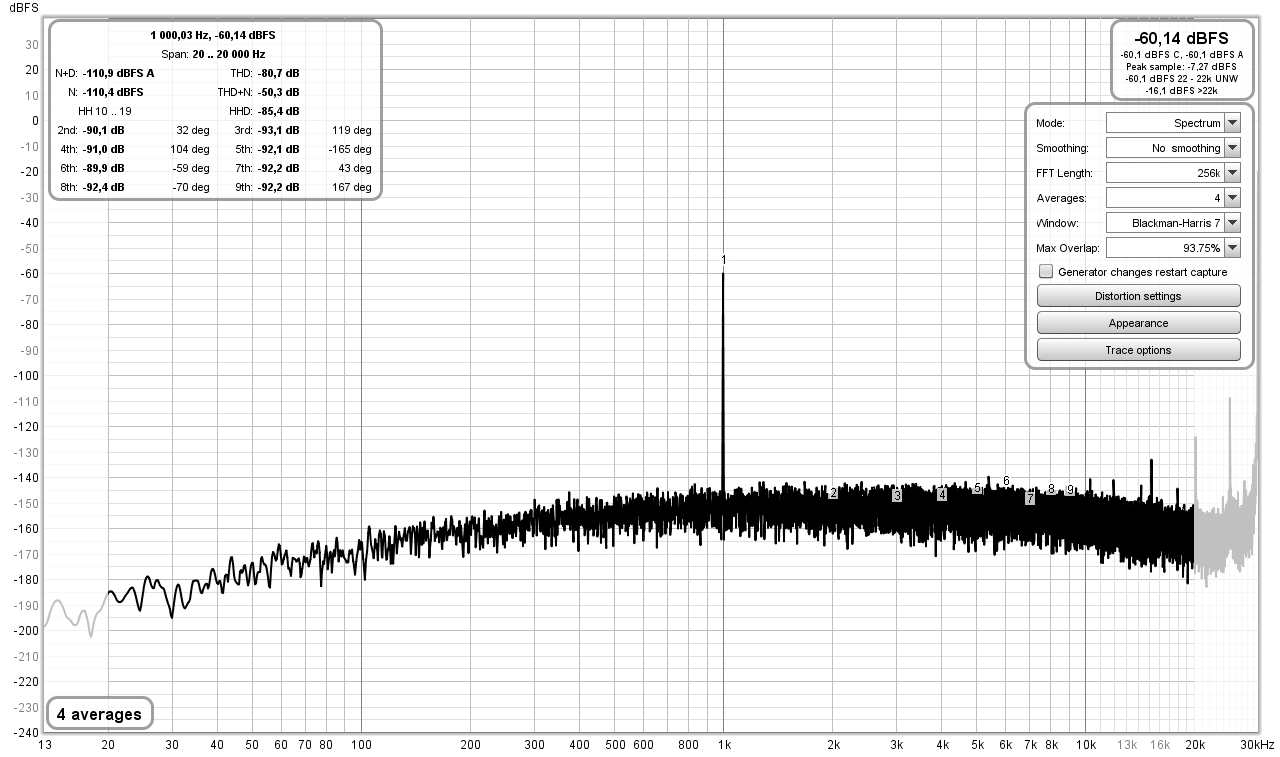Click the Distortion settings button
The image size is (1280, 757).
point(1138,296)
